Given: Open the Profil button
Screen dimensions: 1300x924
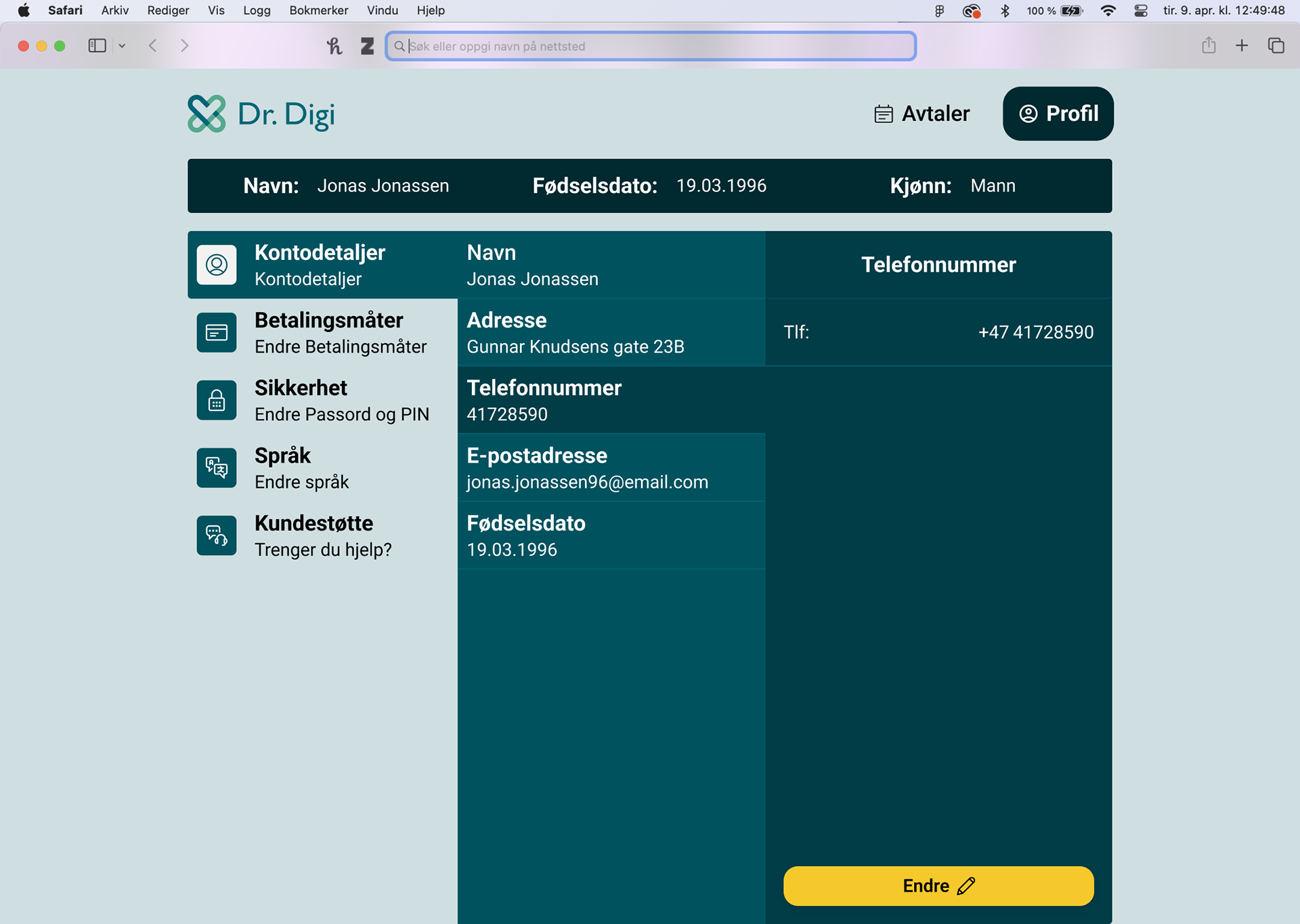Looking at the screenshot, I should [1058, 114].
